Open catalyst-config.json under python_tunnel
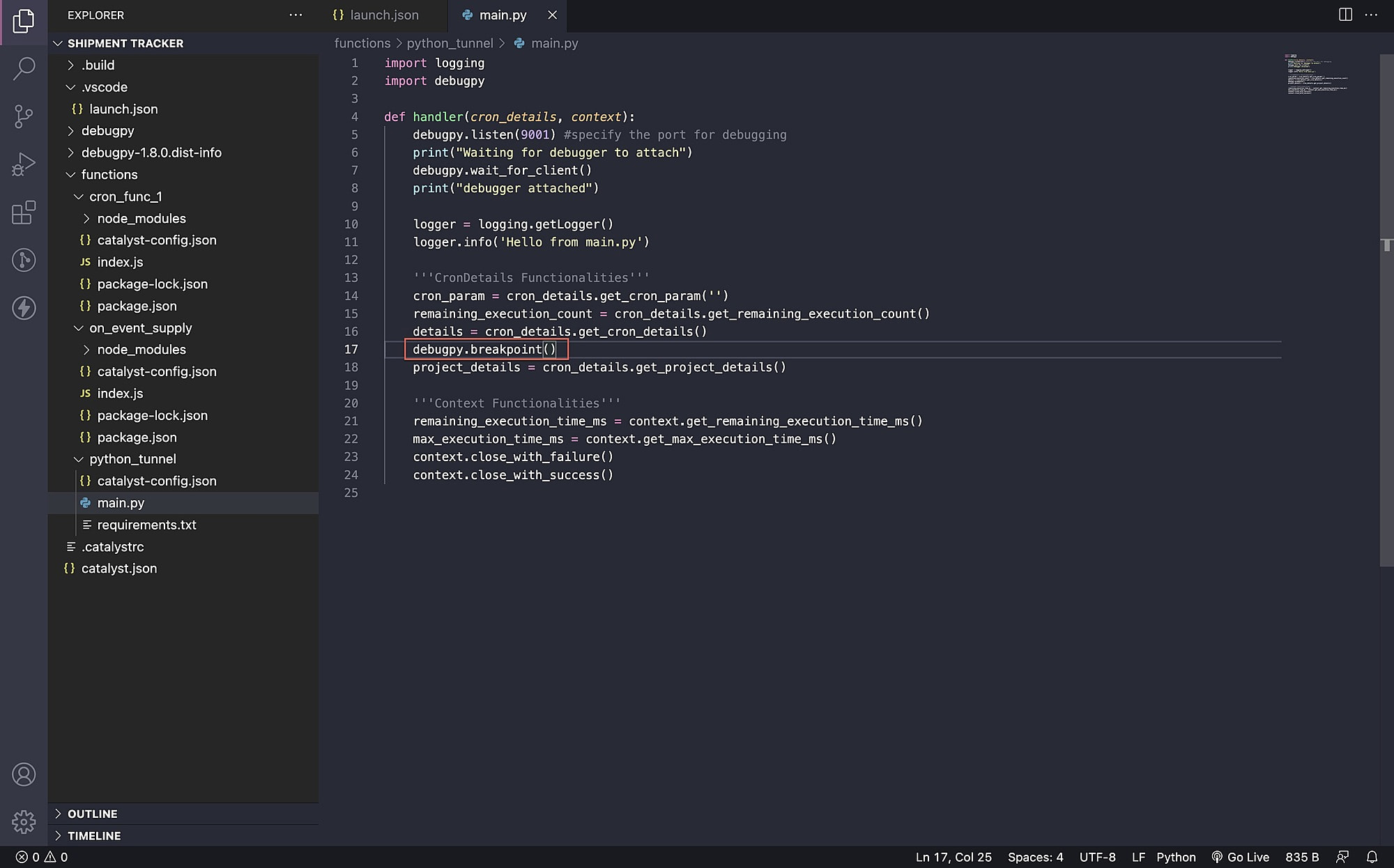1394x868 pixels. 184,481
